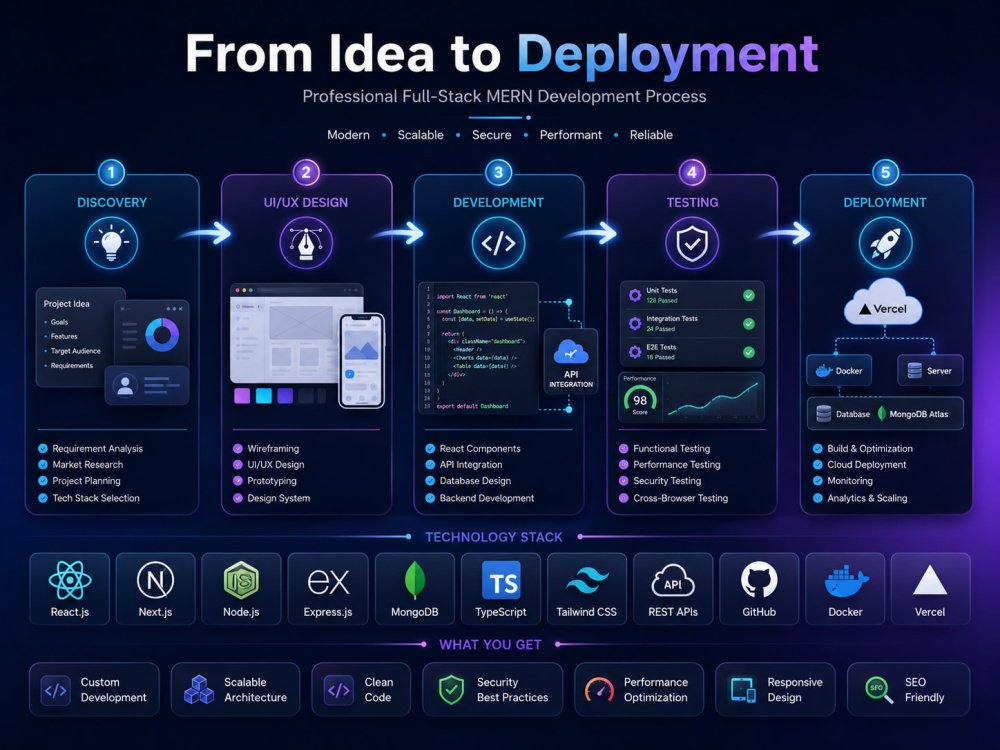Click the API Integration cloud card
Image resolution: width=1000 pixels, height=750 pixels.
pos(571,361)
